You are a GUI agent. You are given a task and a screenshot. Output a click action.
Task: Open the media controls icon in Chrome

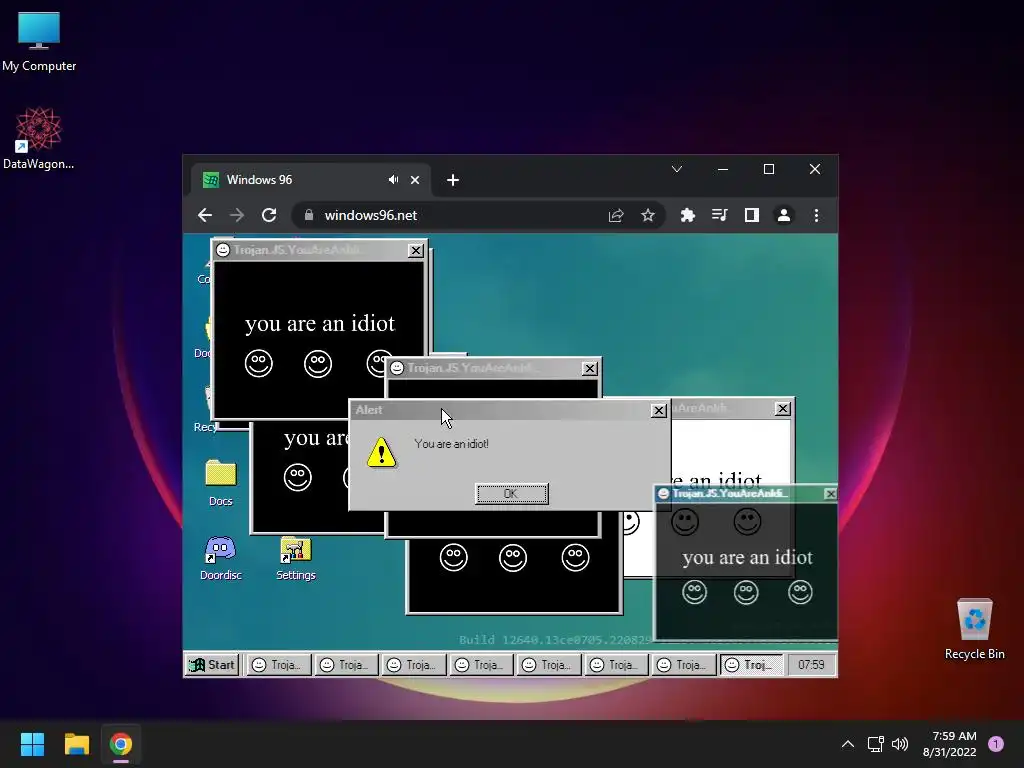720,215
